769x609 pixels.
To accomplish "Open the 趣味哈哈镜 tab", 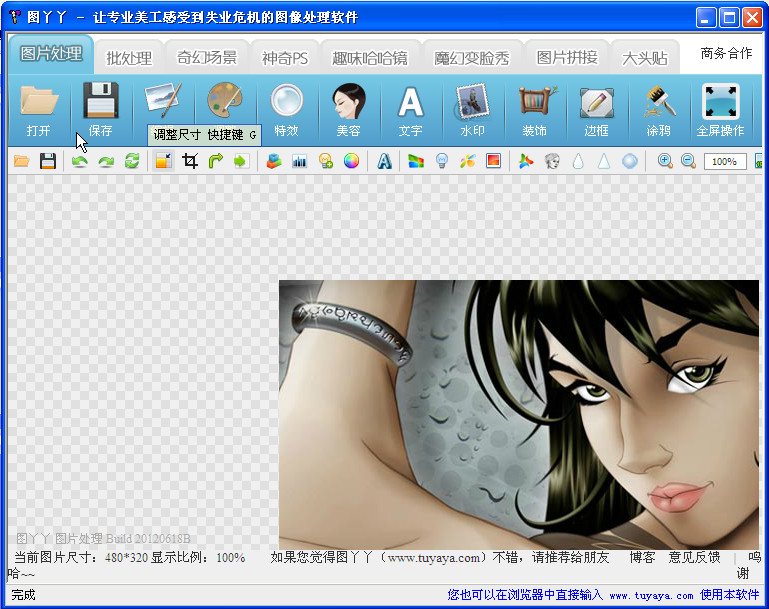I will coord(370,58).
